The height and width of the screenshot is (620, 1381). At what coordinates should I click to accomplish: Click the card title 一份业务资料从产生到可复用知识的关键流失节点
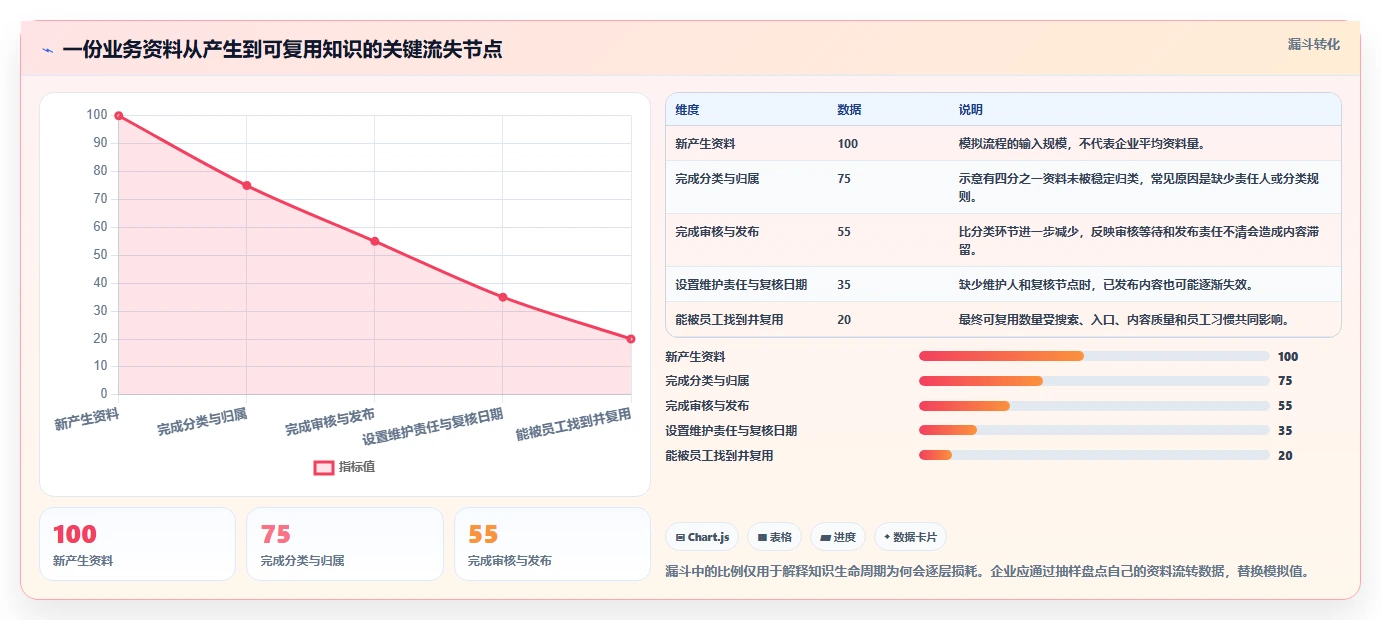(282, 50)
